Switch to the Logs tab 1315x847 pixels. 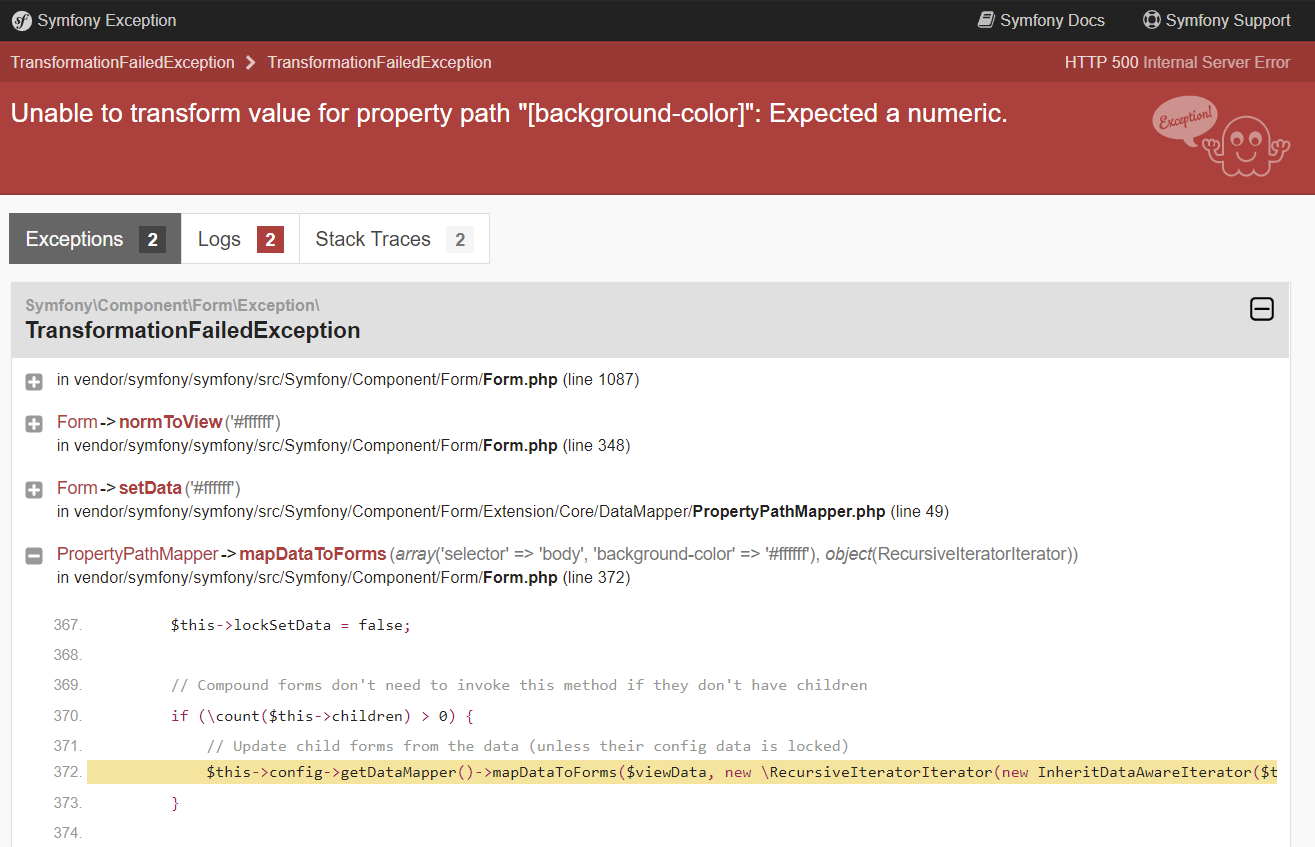click(x=239, y=238)
